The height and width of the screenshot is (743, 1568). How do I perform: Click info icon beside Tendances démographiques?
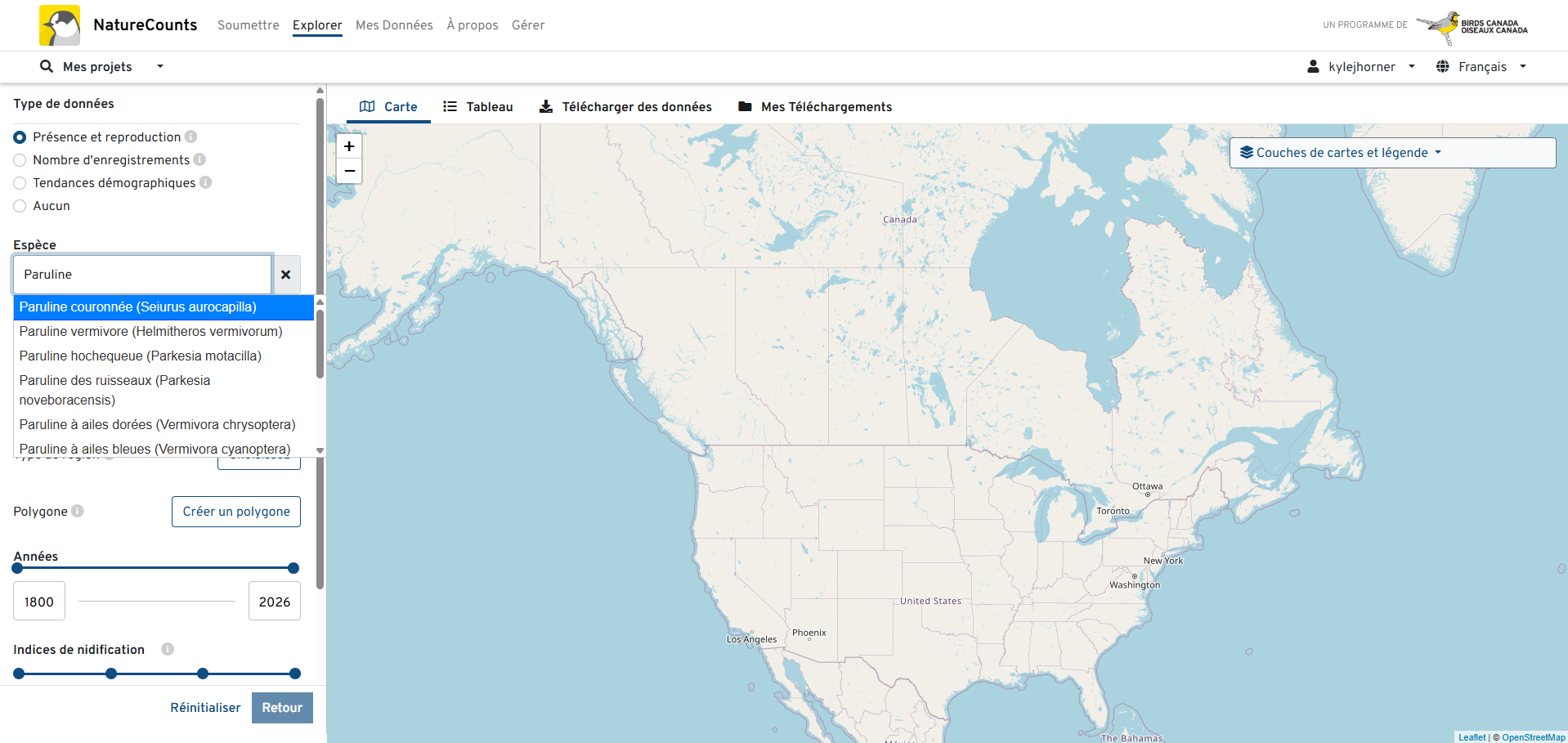click(206, 182)
